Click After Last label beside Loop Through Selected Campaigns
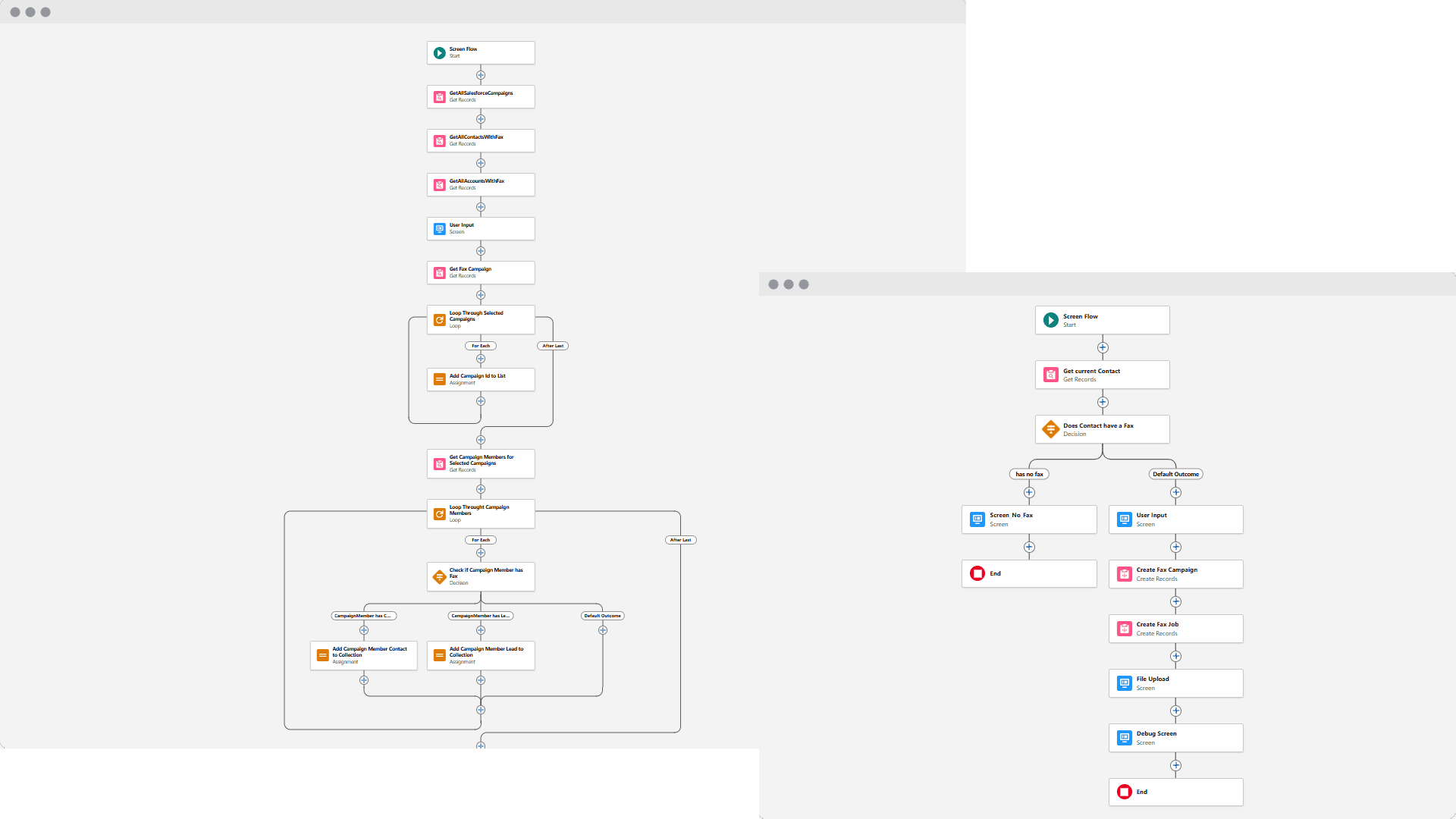This screenshot has height=819, width=1456. [x=553, y=346]
